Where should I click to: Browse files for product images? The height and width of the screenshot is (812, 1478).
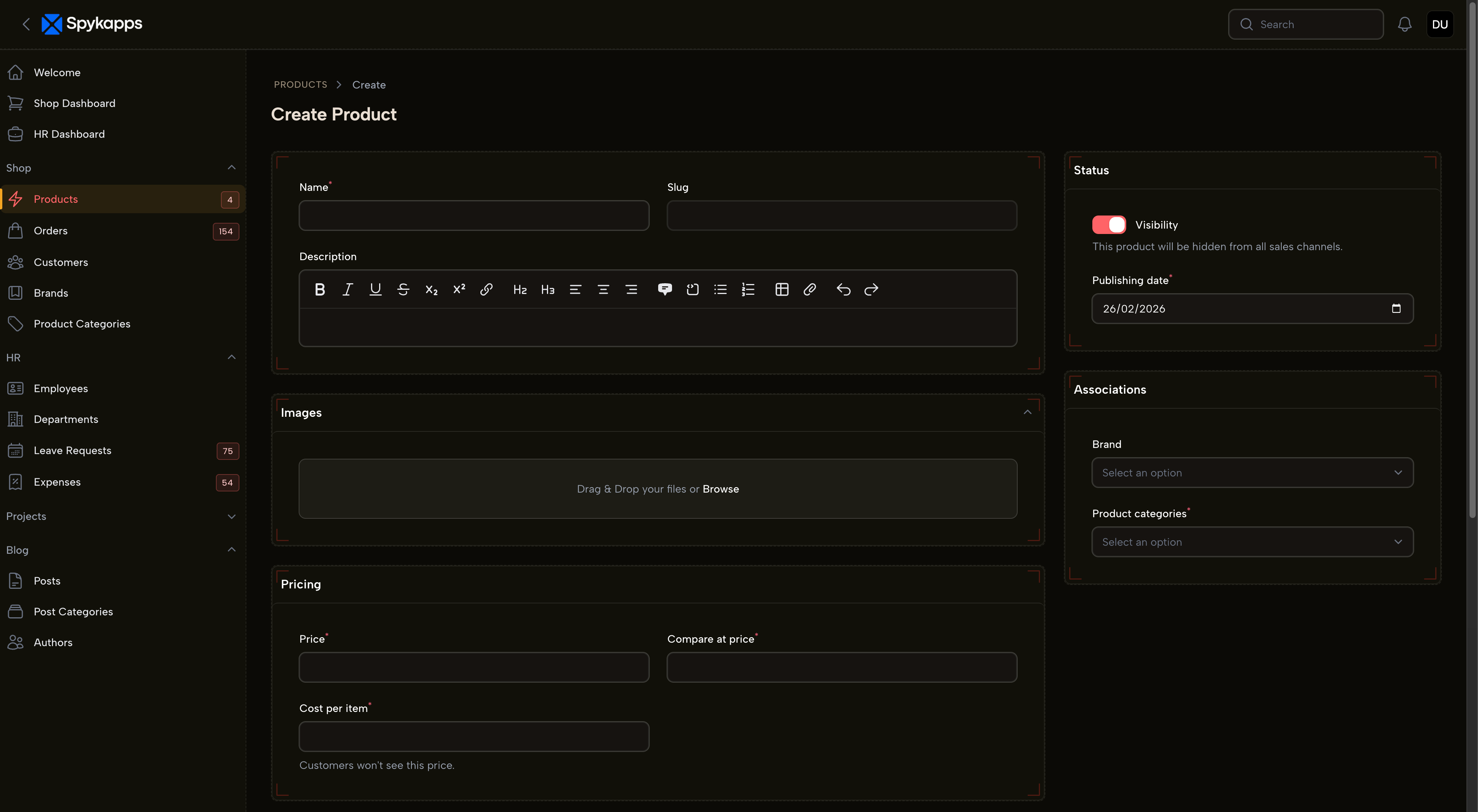(x=721, y=489)
